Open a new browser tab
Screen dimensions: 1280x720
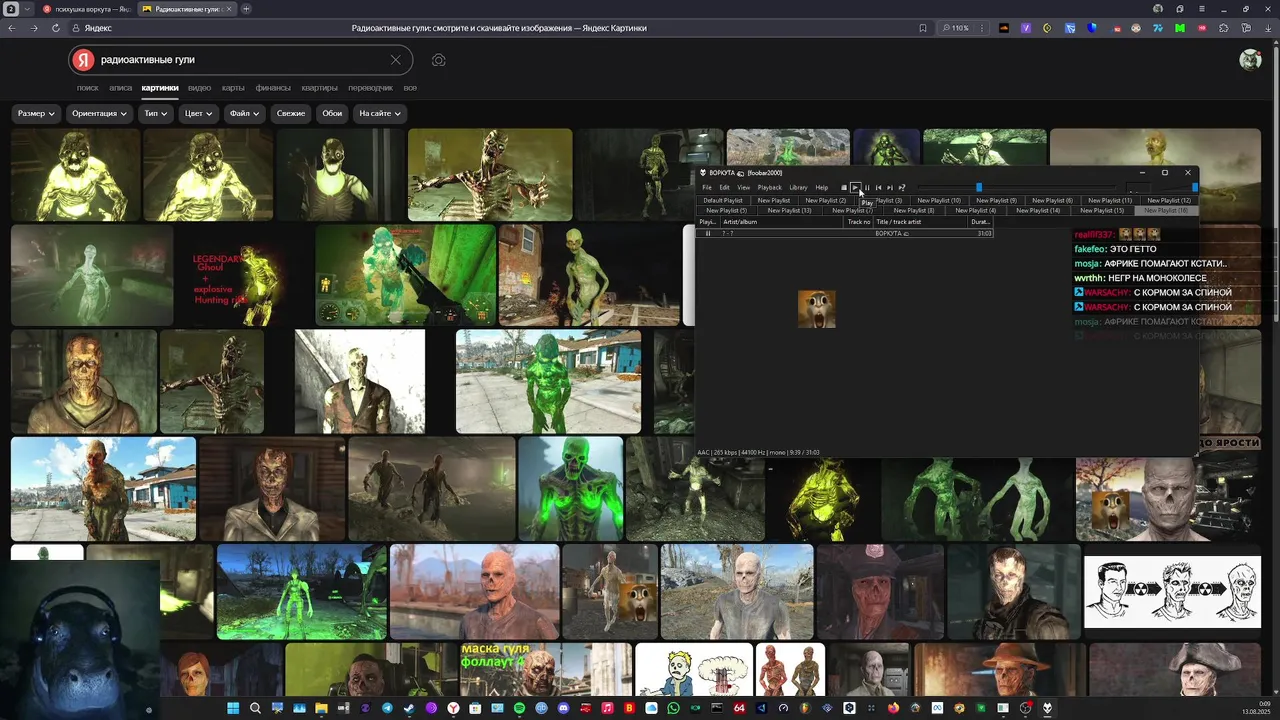point(246,9)
